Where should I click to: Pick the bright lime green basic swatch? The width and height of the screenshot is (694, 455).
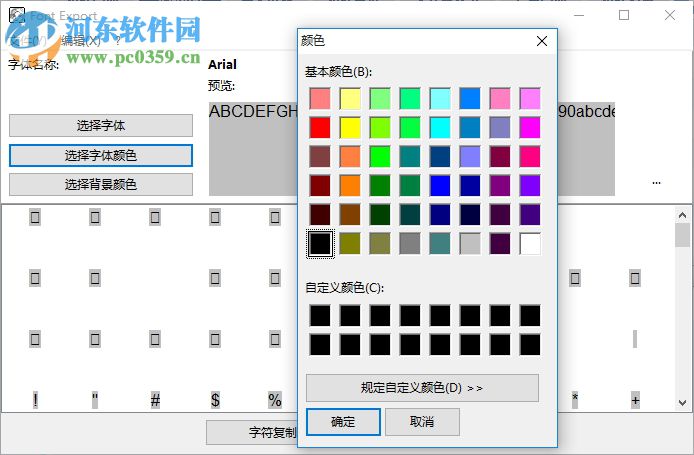click(380, 157)
